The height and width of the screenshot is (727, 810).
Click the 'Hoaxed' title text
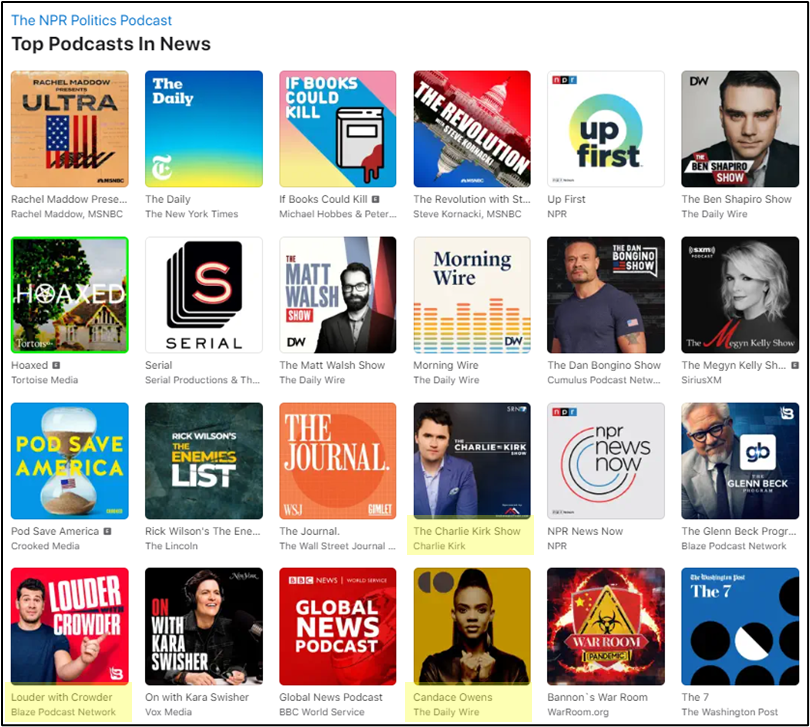coord(29,365)
